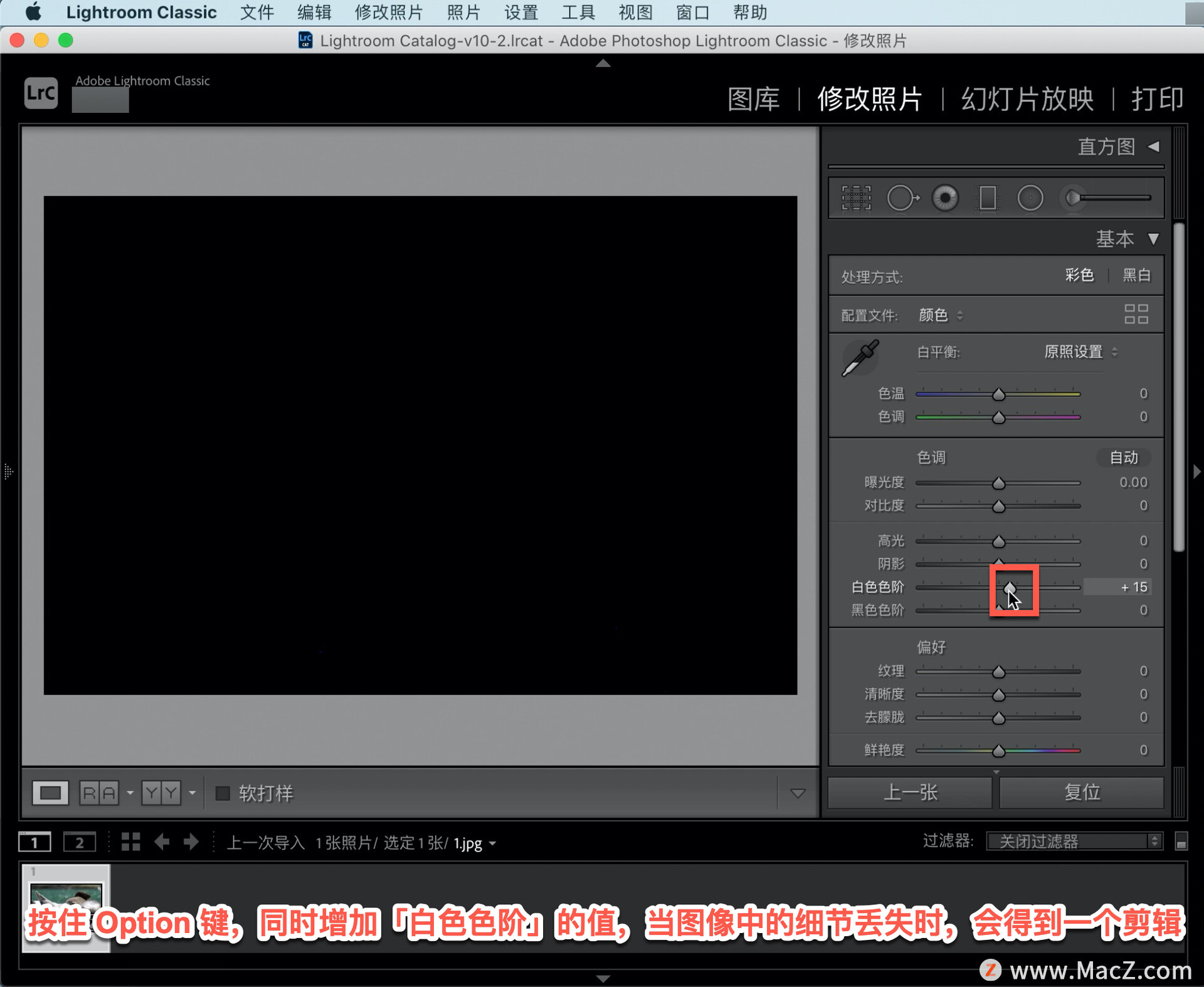This screenshot has width=1204, height=987.
Task: Select the Graduated Filter tool
Action: click(988, 198)
